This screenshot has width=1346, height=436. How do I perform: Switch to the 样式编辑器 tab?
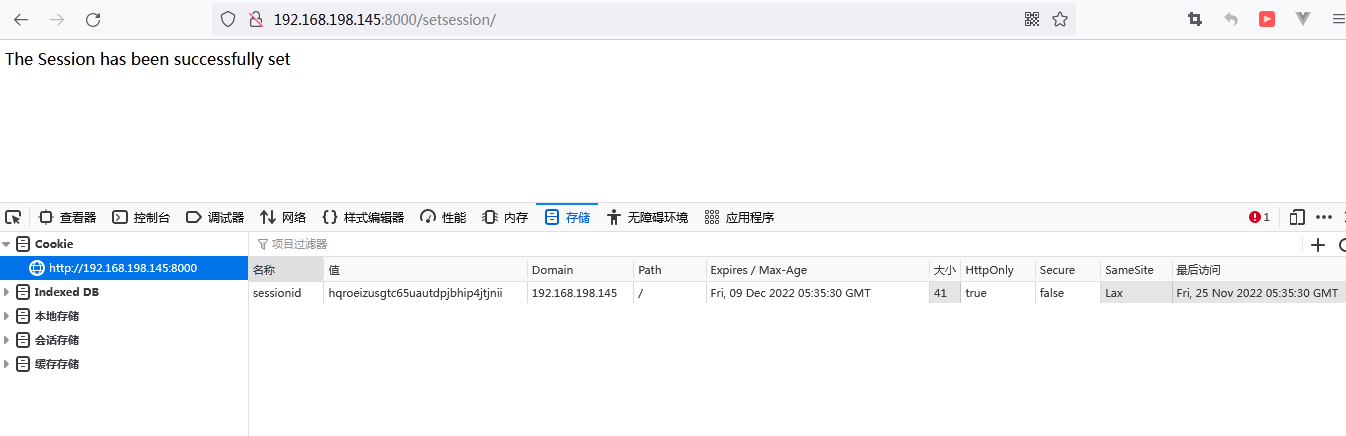(x=363, y=217)
